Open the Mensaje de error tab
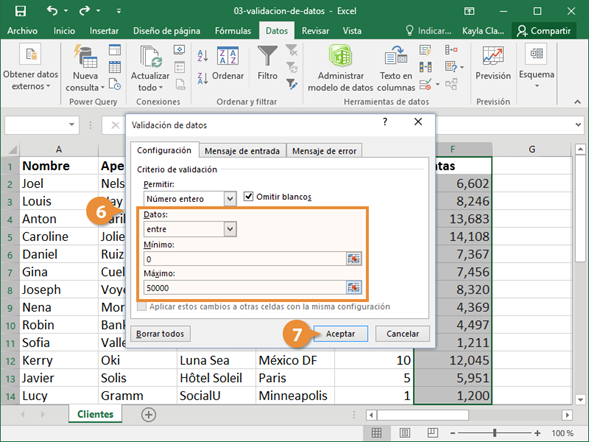Viewport: 589px width, 442px height. (x=324, y=151)
